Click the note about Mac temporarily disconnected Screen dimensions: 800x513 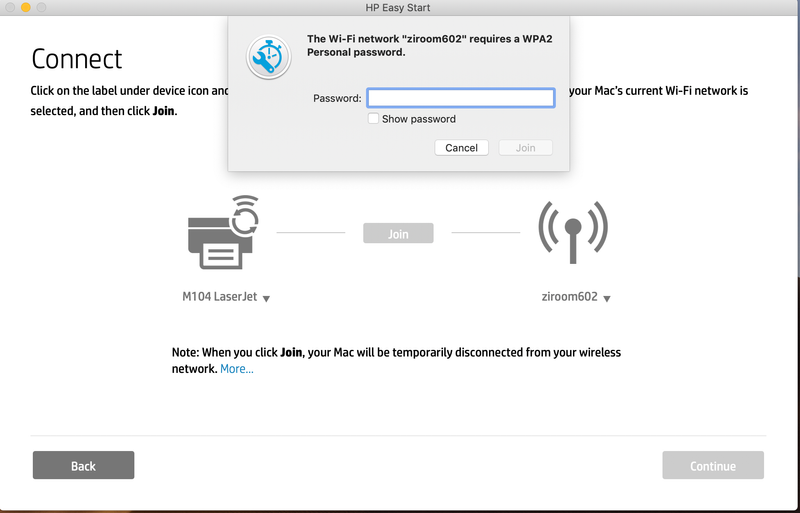396,360
